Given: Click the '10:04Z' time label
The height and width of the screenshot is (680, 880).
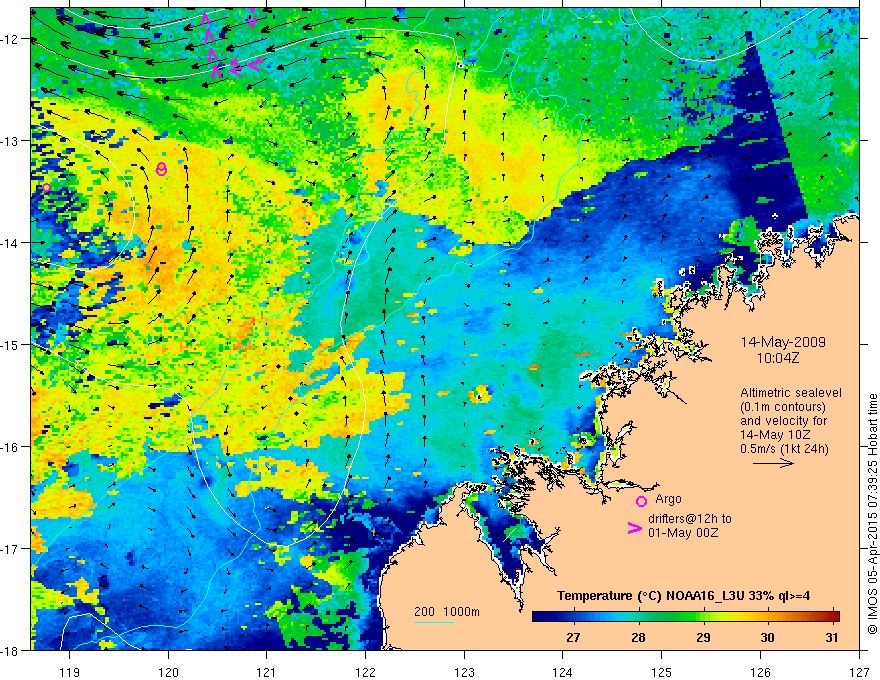Looking at the screenshot, I should (x=777, y=358).
